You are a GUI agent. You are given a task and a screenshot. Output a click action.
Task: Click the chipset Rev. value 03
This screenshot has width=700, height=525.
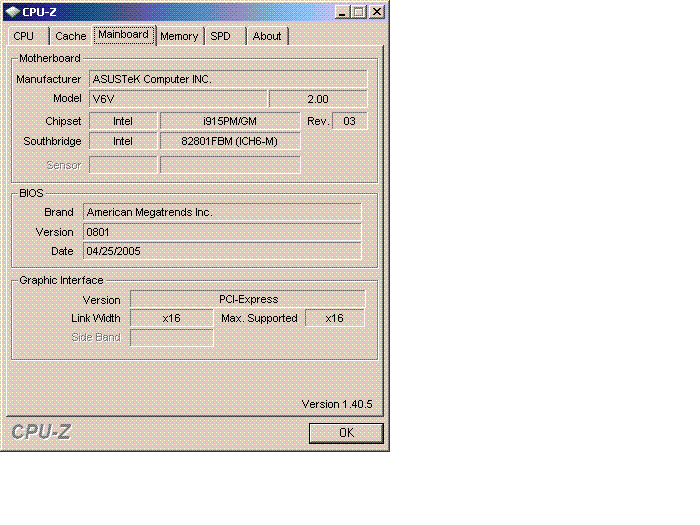pos(350,121)
